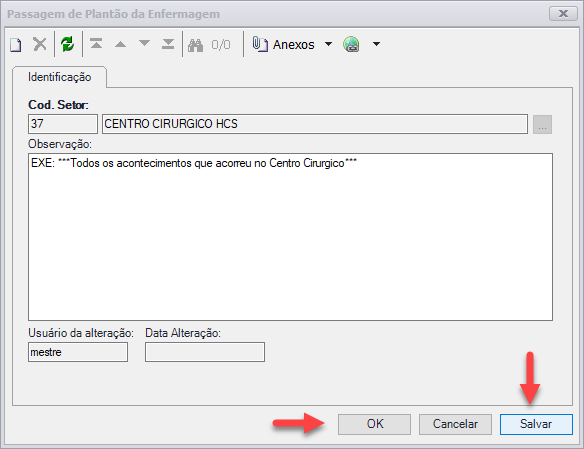The height and width of the screenshot is (449, 584).
Task: Click the Data Alteração field
Action: 205,352
